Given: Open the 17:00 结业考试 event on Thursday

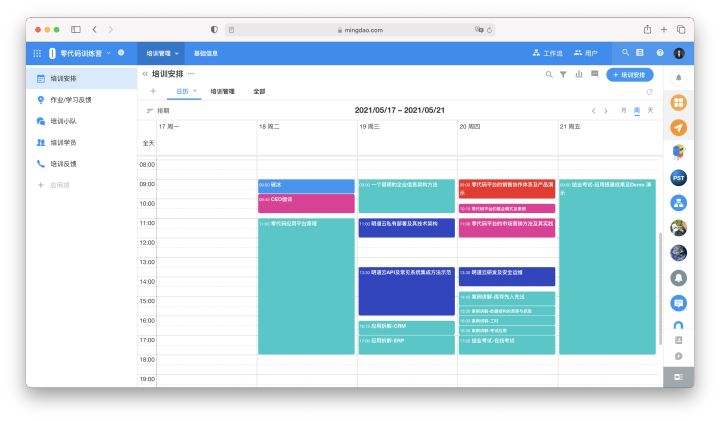Looking at the screenshot, I should click(507, 344).
